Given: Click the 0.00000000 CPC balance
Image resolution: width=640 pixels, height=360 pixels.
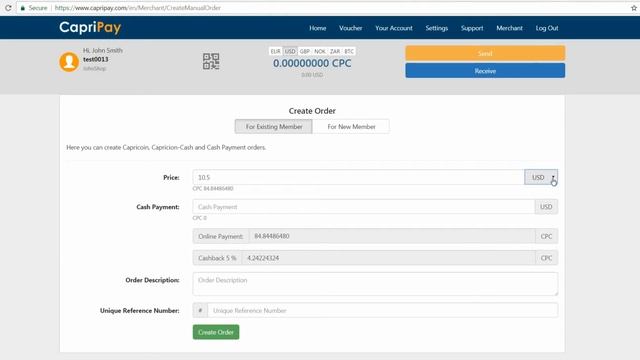Looking at the screenshot, I should click(312, 63).
